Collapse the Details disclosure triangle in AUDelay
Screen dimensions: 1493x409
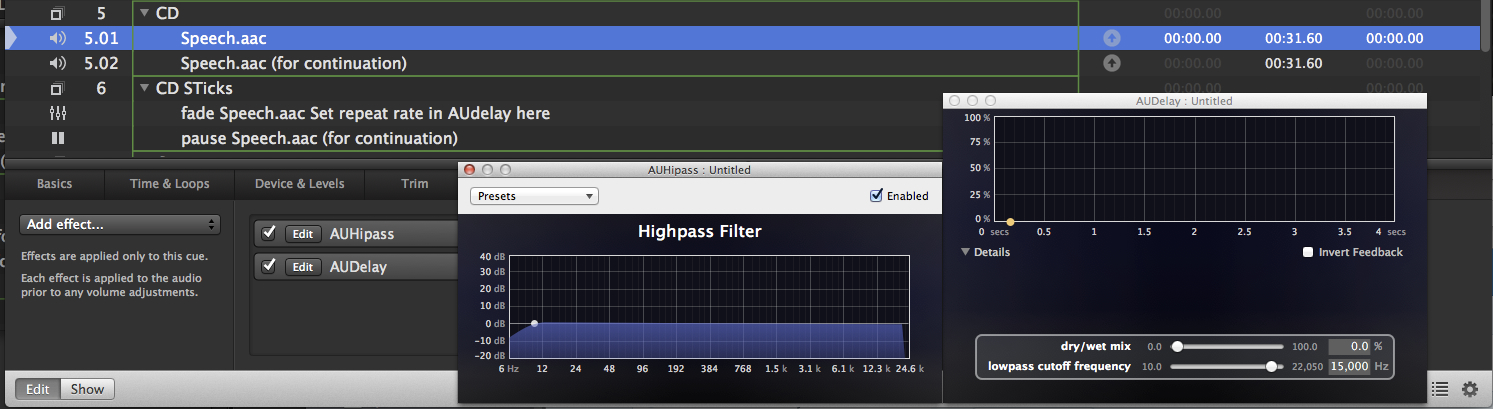(966, 252)
